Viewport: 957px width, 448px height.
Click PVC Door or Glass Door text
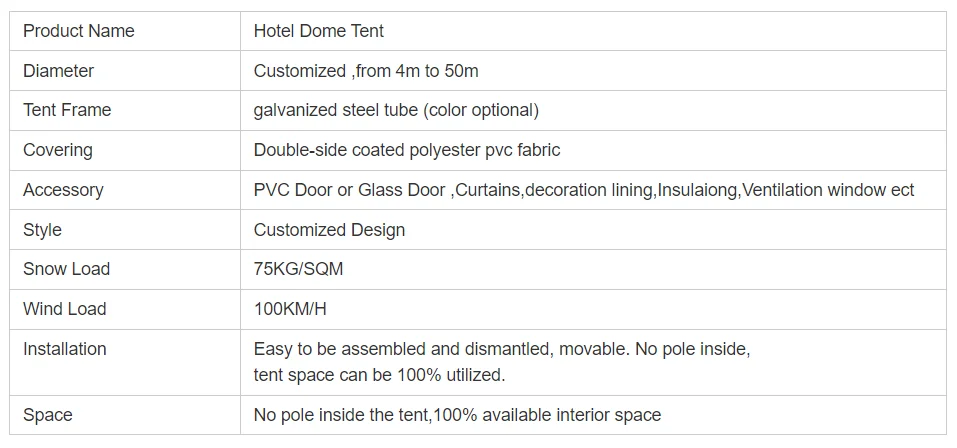(x=350, y=190)
